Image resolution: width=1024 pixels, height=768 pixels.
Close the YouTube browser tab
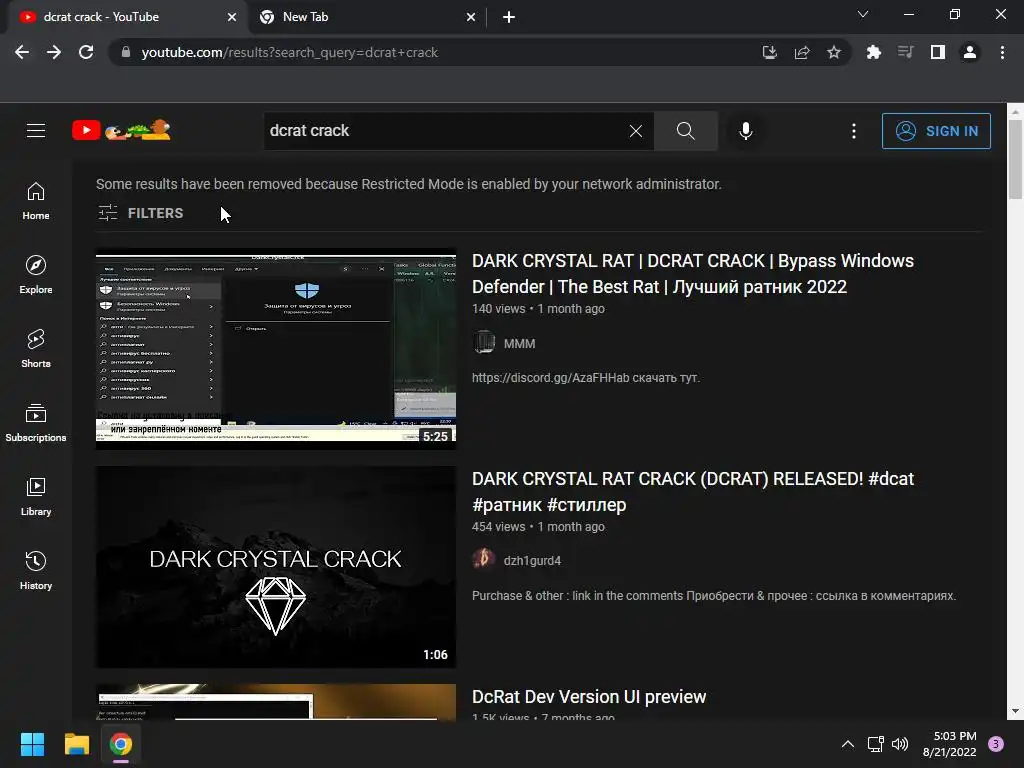coord(232,17)
